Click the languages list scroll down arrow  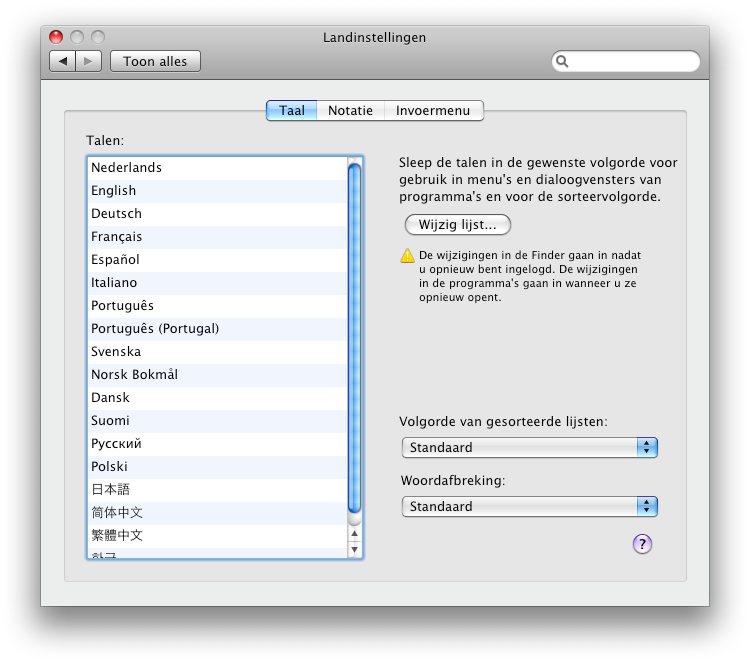point(354,549)
